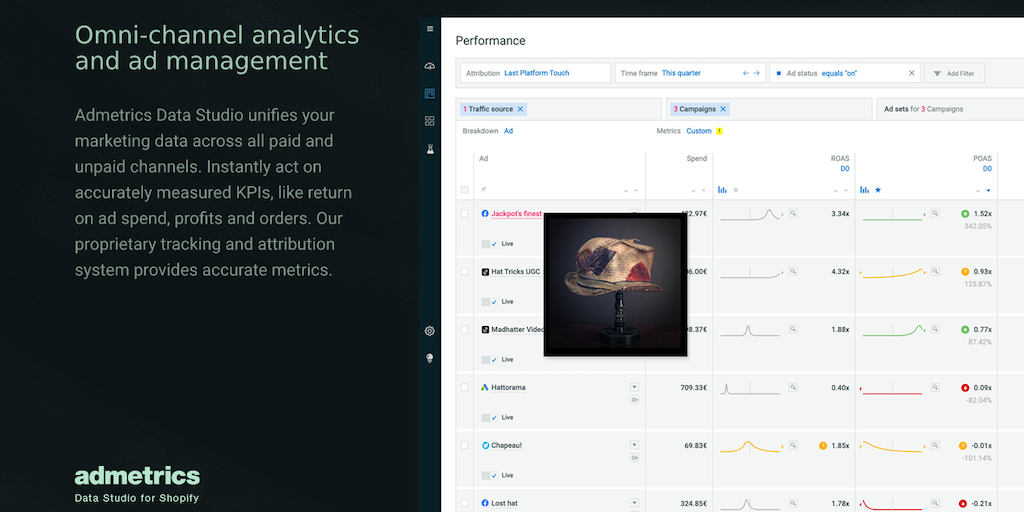The height and width of the screenshot is (512, 1024).
Task: Toggle the Live switch for Chapeau!
Action: 487,475
